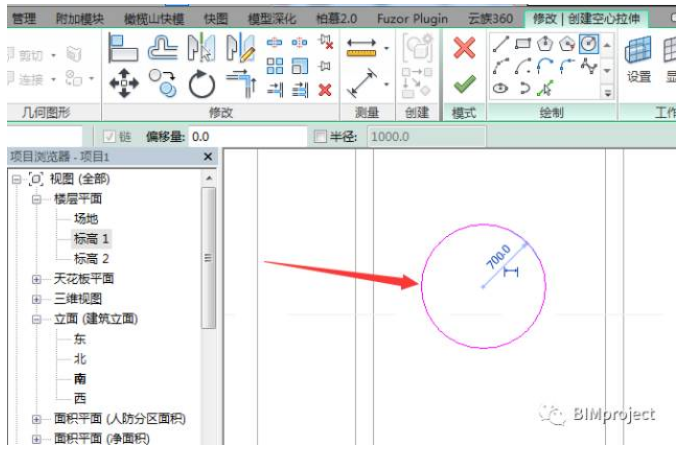
Task: Open the 云族360 ribbon tab
Action: tap(490, 19)
